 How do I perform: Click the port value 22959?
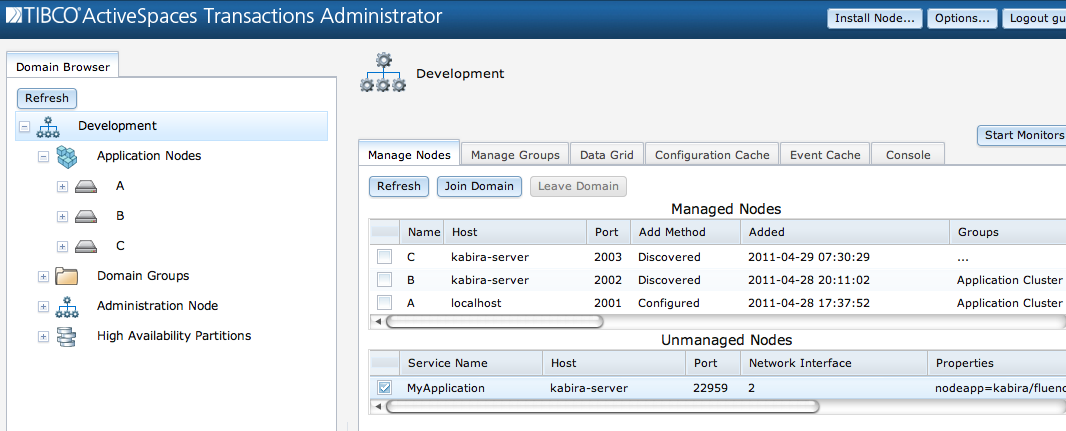[x=710, y=388]
